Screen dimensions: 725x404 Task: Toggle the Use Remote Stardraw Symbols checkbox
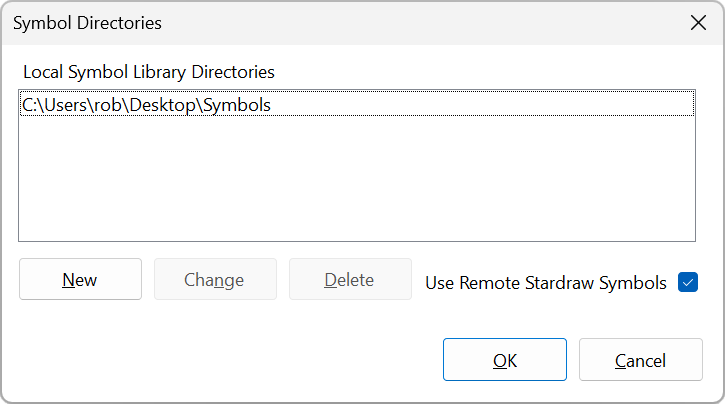pyautogui.click(x=688, y=282)
